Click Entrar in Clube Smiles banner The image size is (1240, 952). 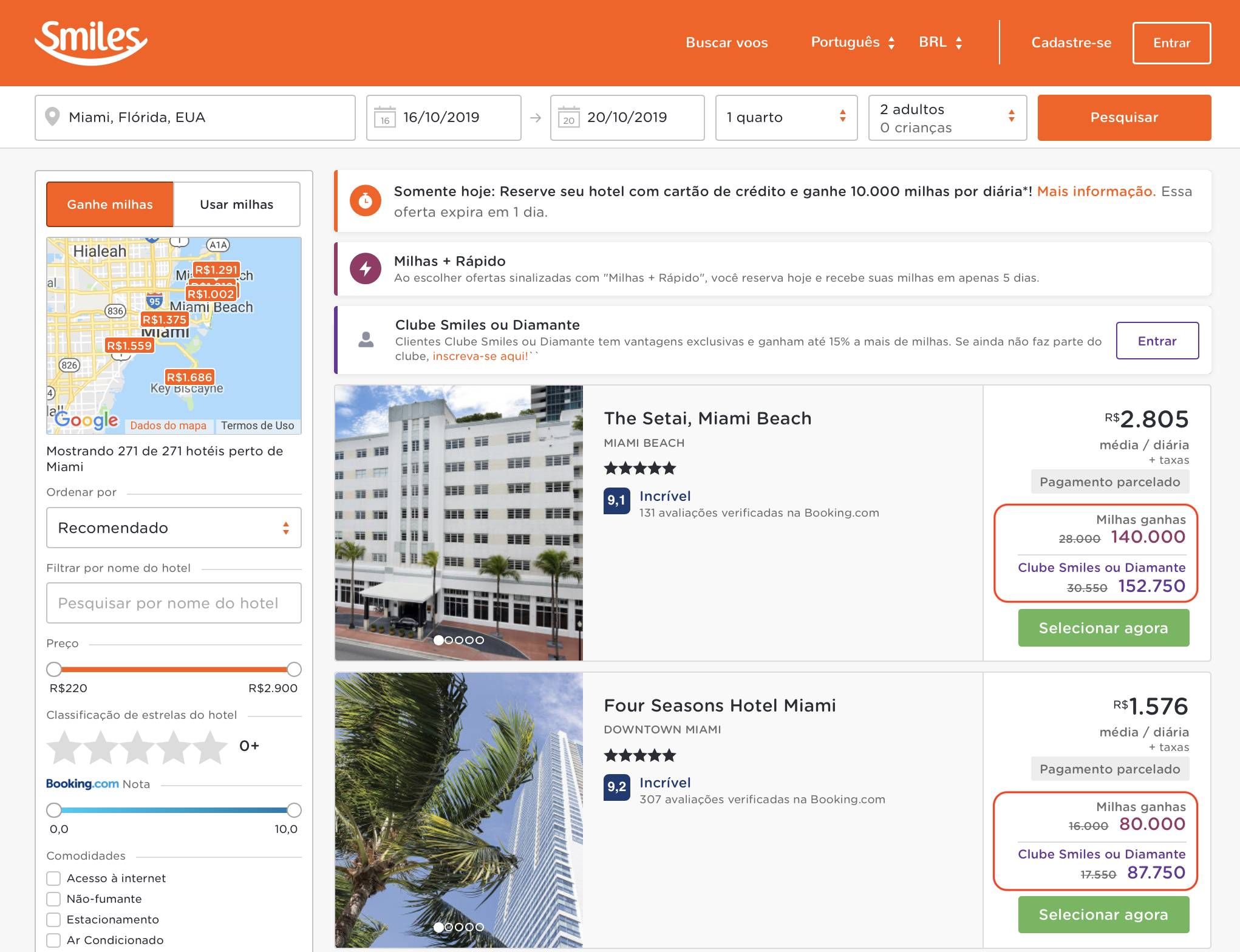pyautogui.click(x=1157, y=341)
